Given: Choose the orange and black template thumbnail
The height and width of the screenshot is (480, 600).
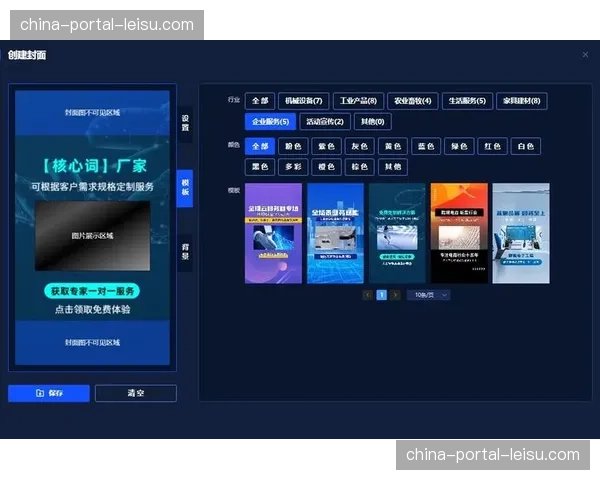Looking at the screenshot, I should coord(459,233).
